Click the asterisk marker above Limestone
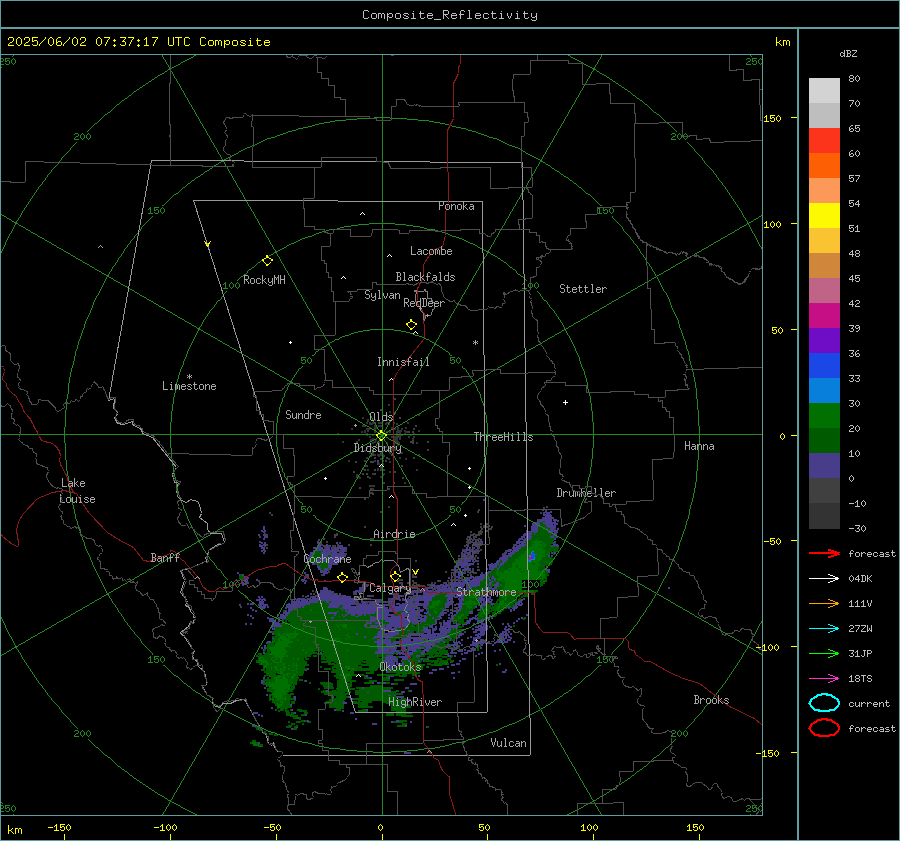 point(189,377)
